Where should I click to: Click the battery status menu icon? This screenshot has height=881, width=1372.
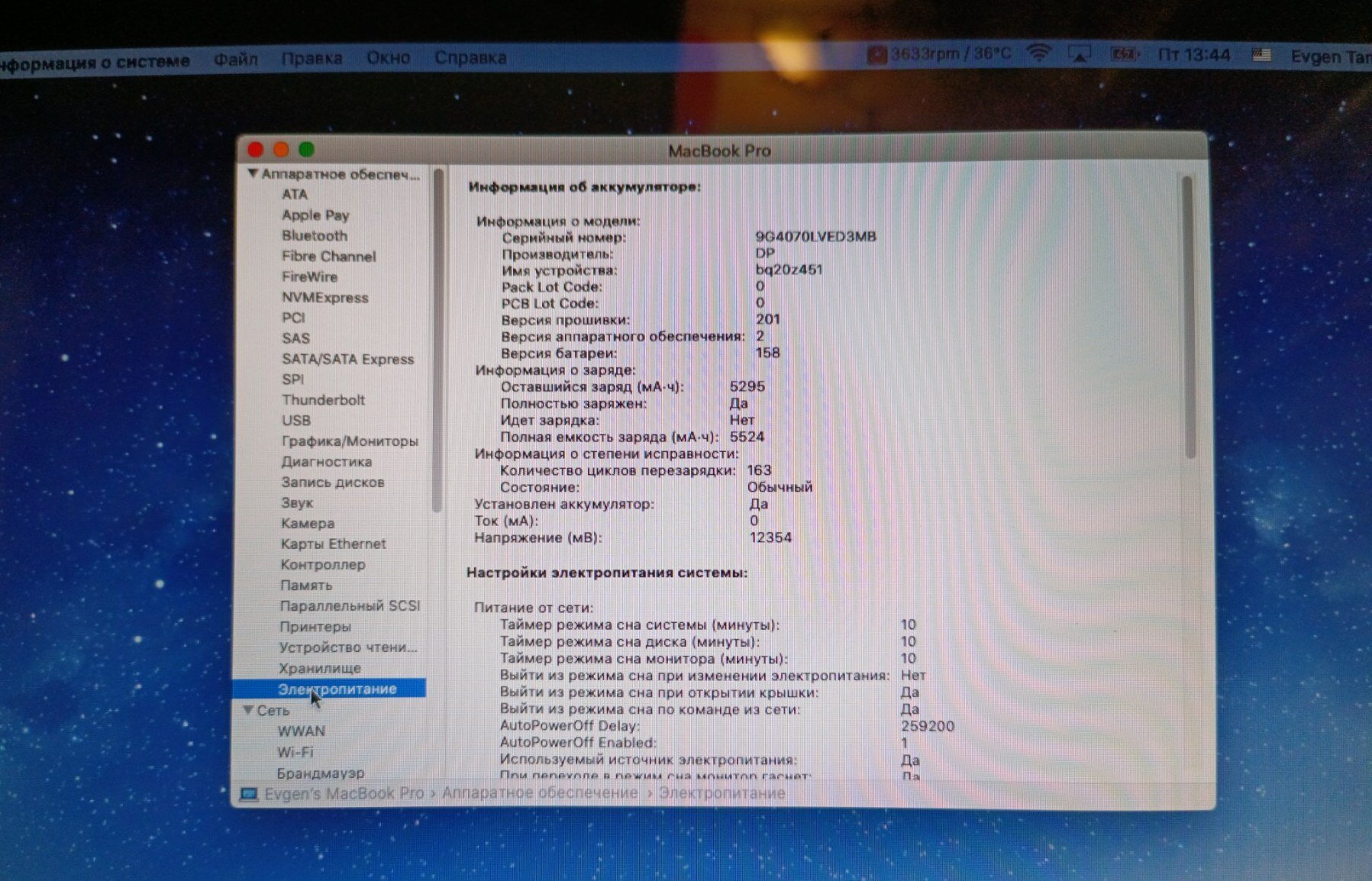coord(1124,54)
